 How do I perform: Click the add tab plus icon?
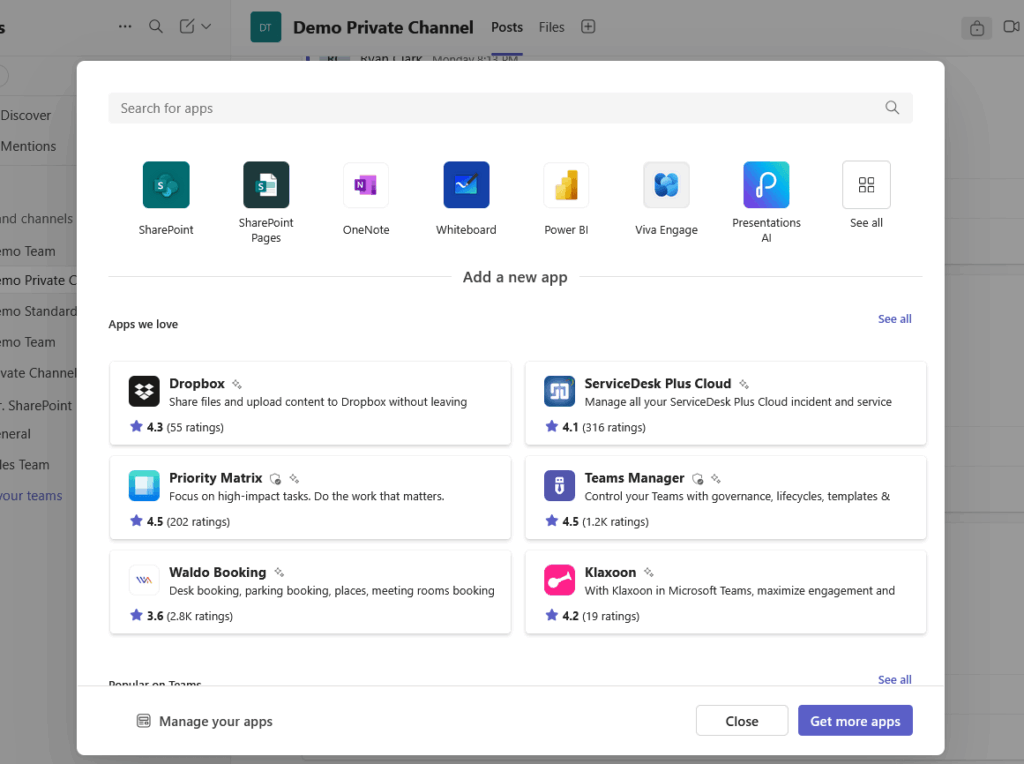588,27
